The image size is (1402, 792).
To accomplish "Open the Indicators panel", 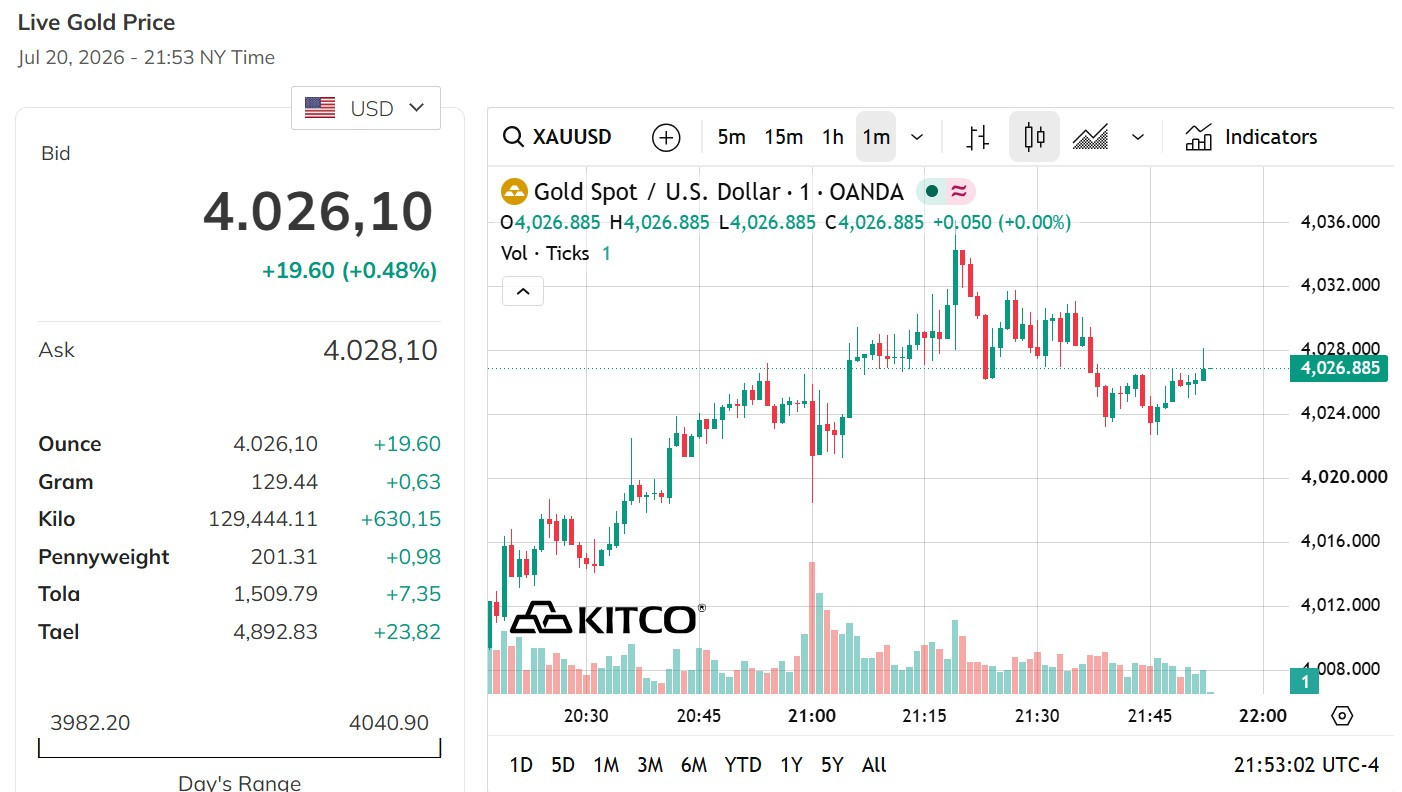I will [1252, 137].
